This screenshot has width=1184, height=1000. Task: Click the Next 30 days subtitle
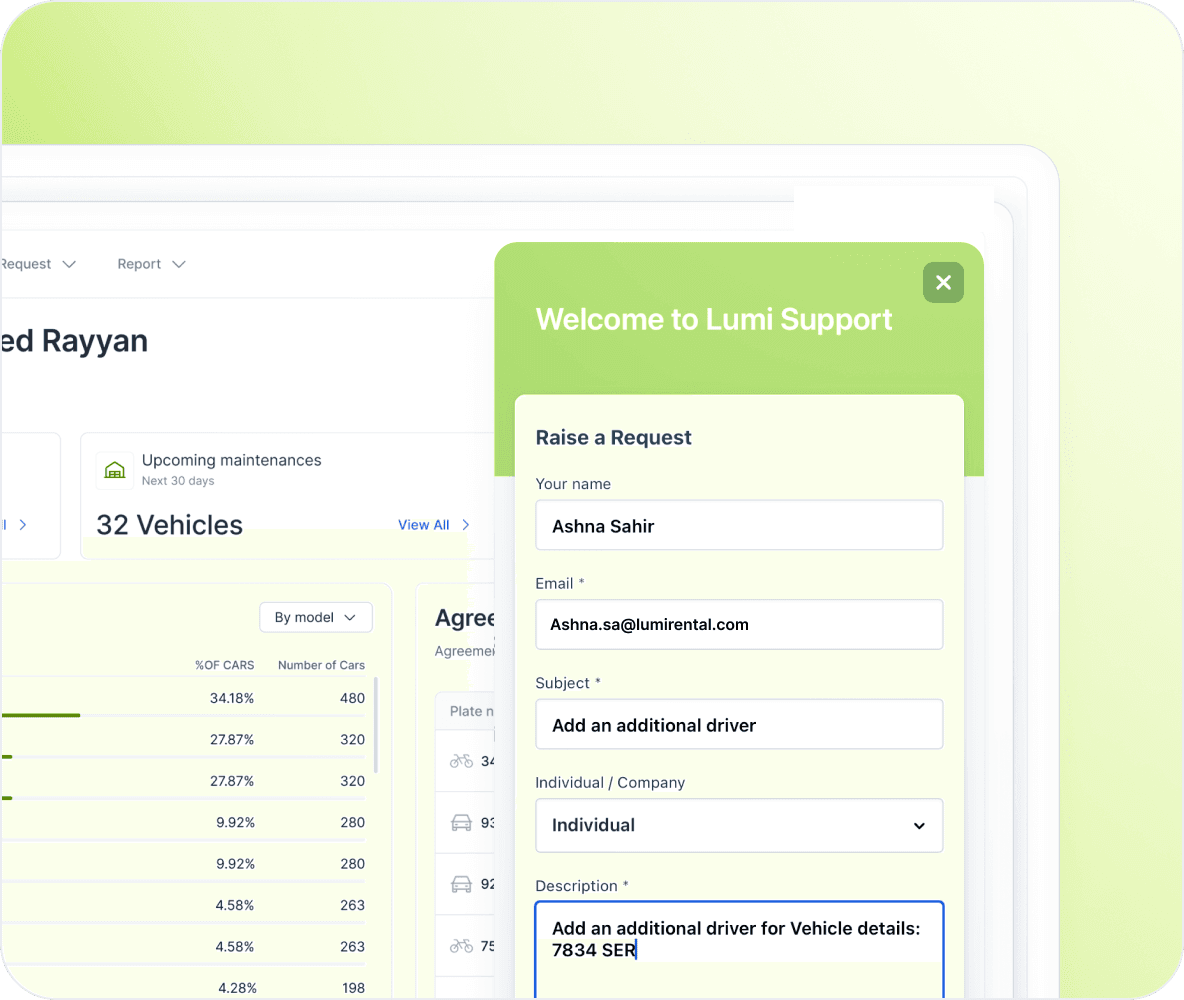click(x=178, y=481)
